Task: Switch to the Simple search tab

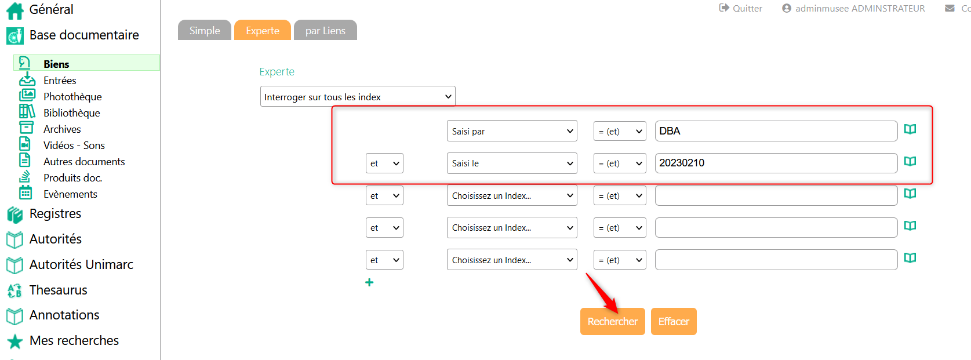Action: point(204,30)
